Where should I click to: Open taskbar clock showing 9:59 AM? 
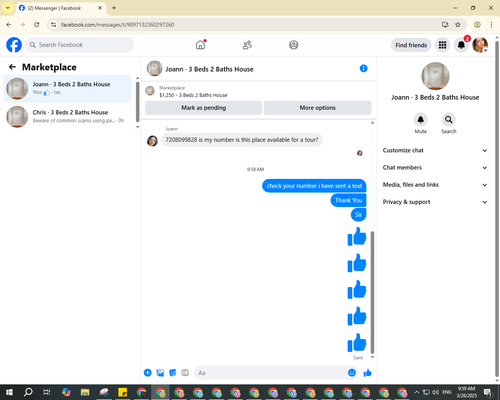point(466,392)
